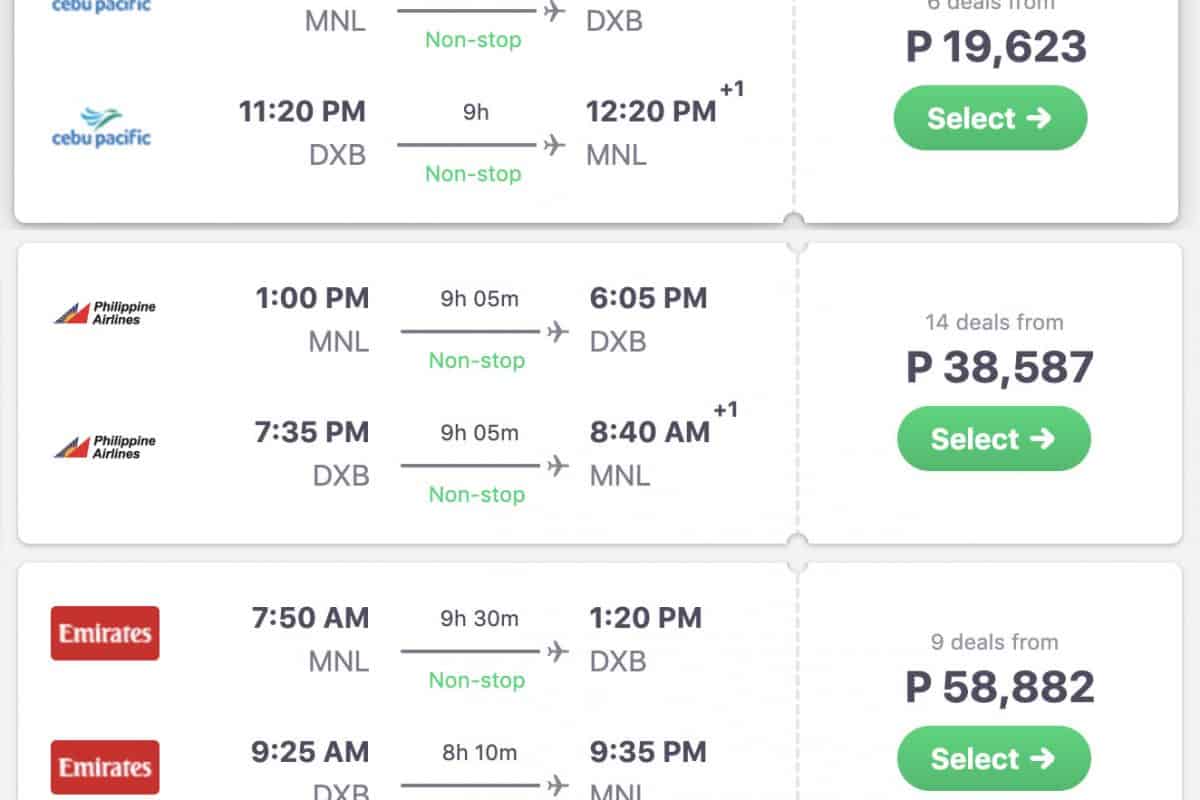Click the 1:20 PM DXB arrival time
Image resolution: width=1200 pixels, height=800 pixels.
tap(645, 618)
